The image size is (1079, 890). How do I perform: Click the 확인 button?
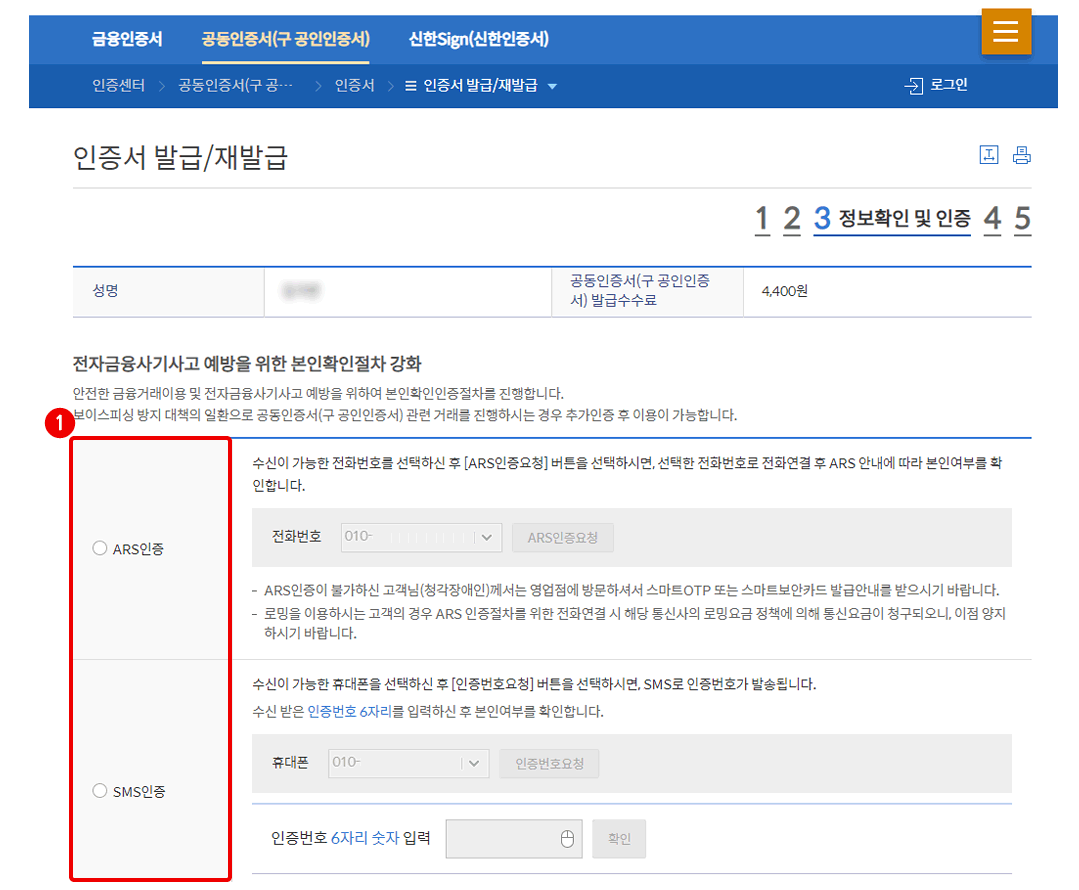click(x=619, y=838)
